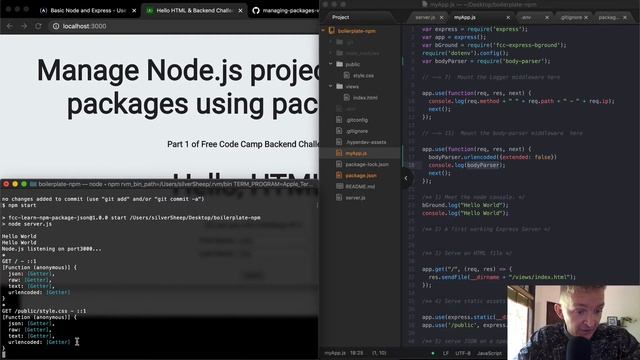Screen dimensions: 640x360
Task: Open server.js in the tree
Action: [x=355, y=198]
